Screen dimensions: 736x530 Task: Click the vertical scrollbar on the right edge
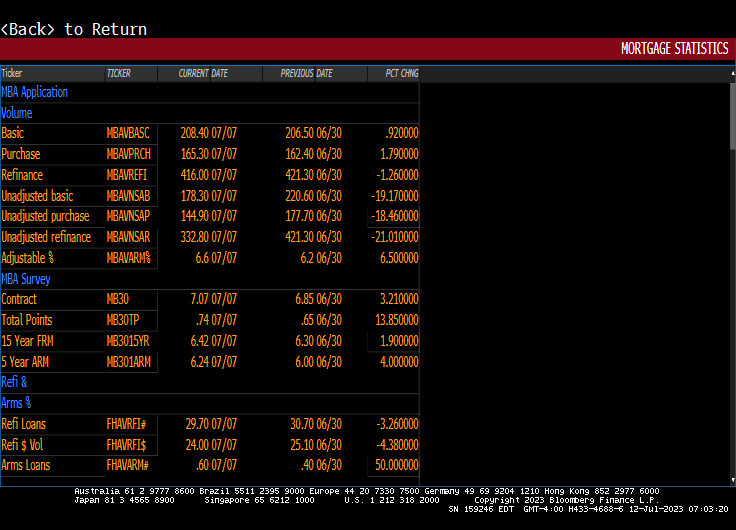tap(731, 115)
